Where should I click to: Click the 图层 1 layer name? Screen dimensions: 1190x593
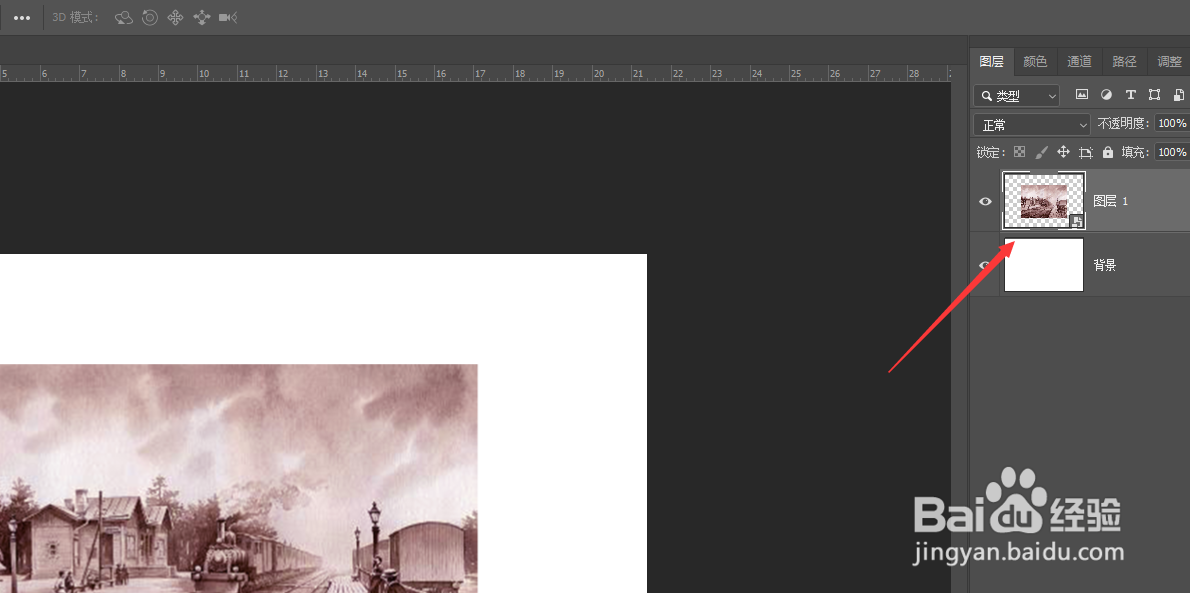(1110, 201)
